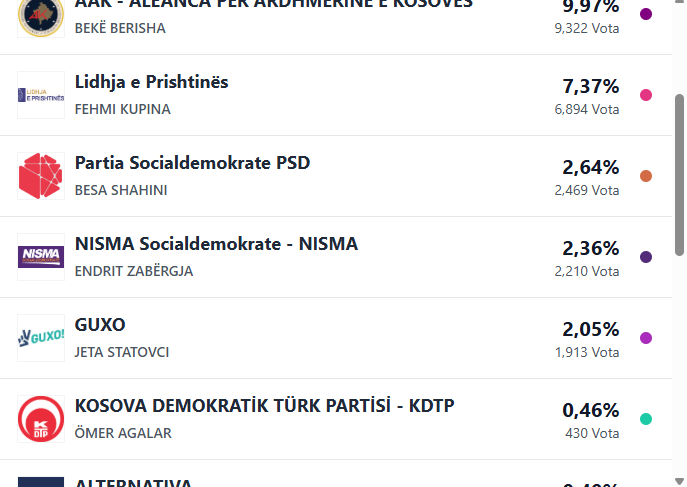Screen dimensions: 687x487
Task: Click the dark blue ALTERNATIVA logo
Action: point(41,482)
